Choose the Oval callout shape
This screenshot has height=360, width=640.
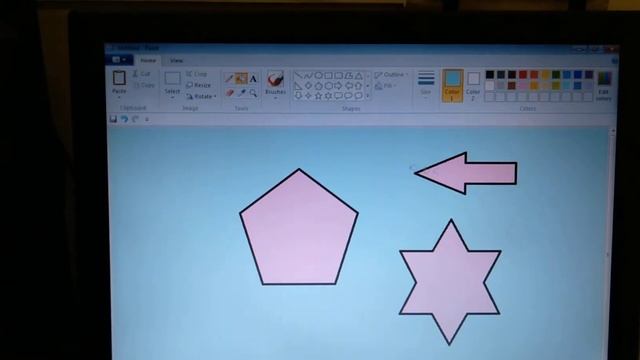[348, 96]
